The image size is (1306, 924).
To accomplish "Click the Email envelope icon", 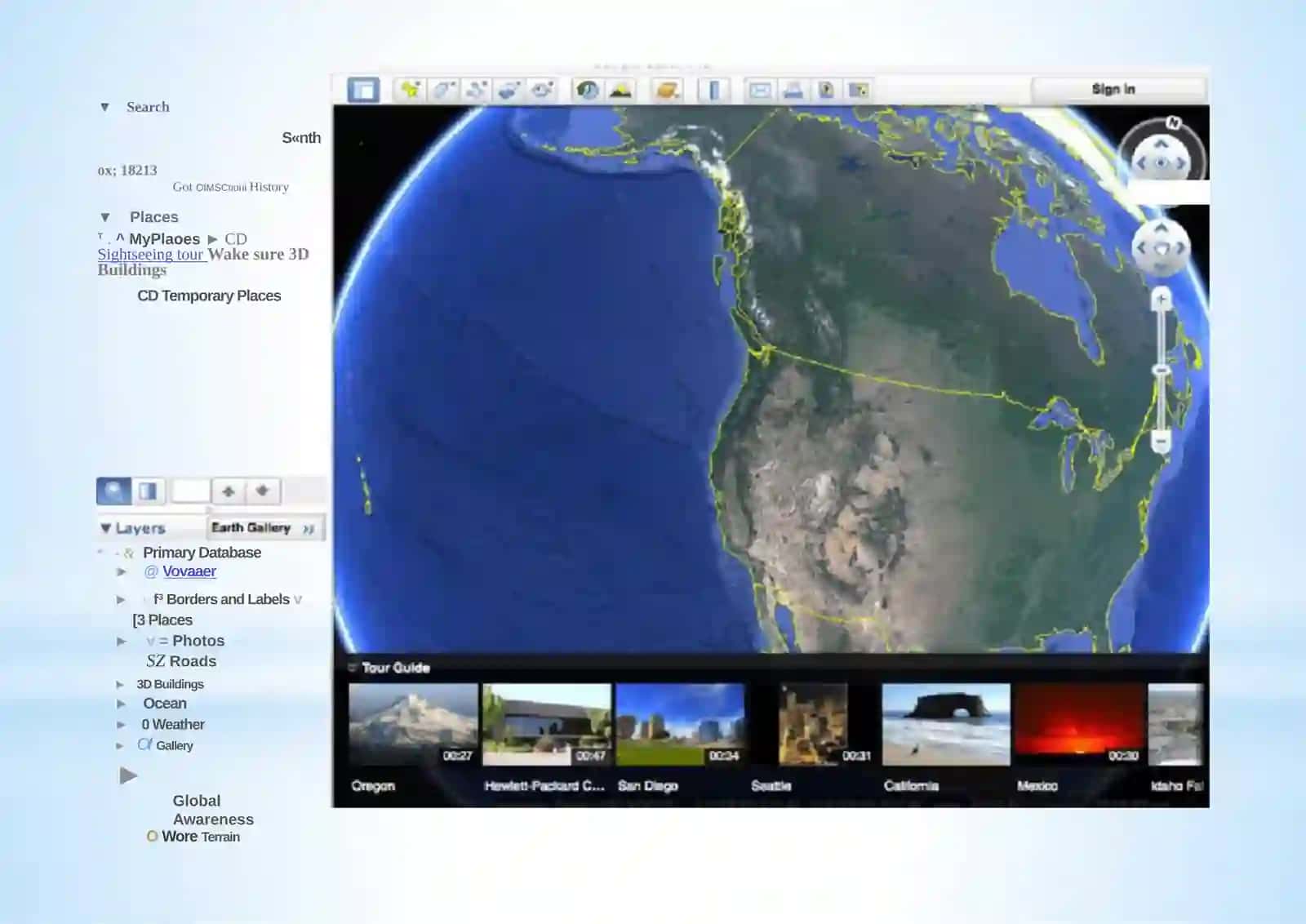I will [x=760, y=90].
